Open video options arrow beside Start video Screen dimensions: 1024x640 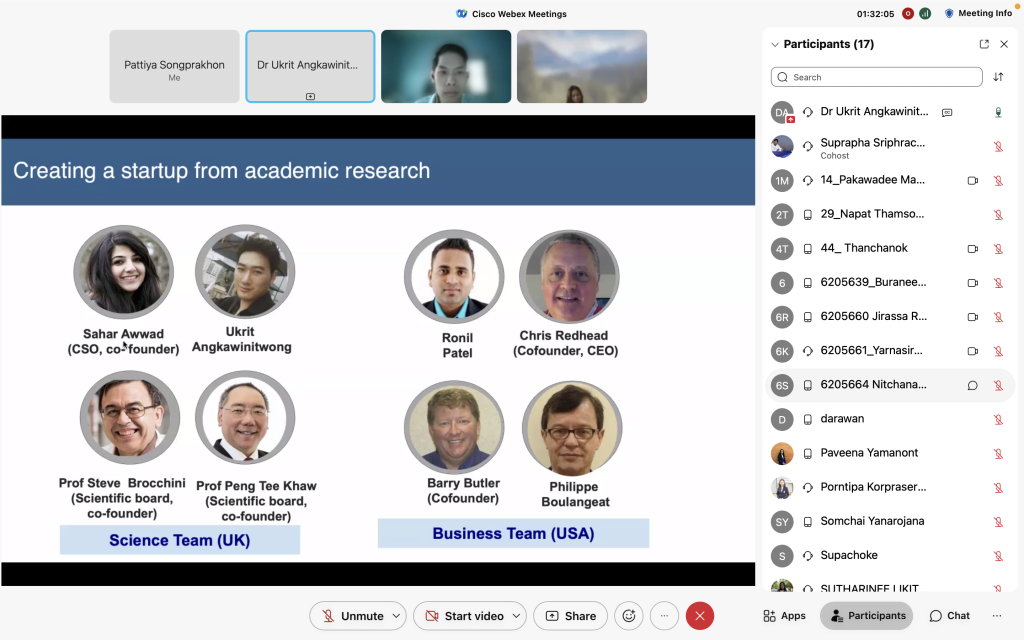pyautogui.click(x=516, y=616)
